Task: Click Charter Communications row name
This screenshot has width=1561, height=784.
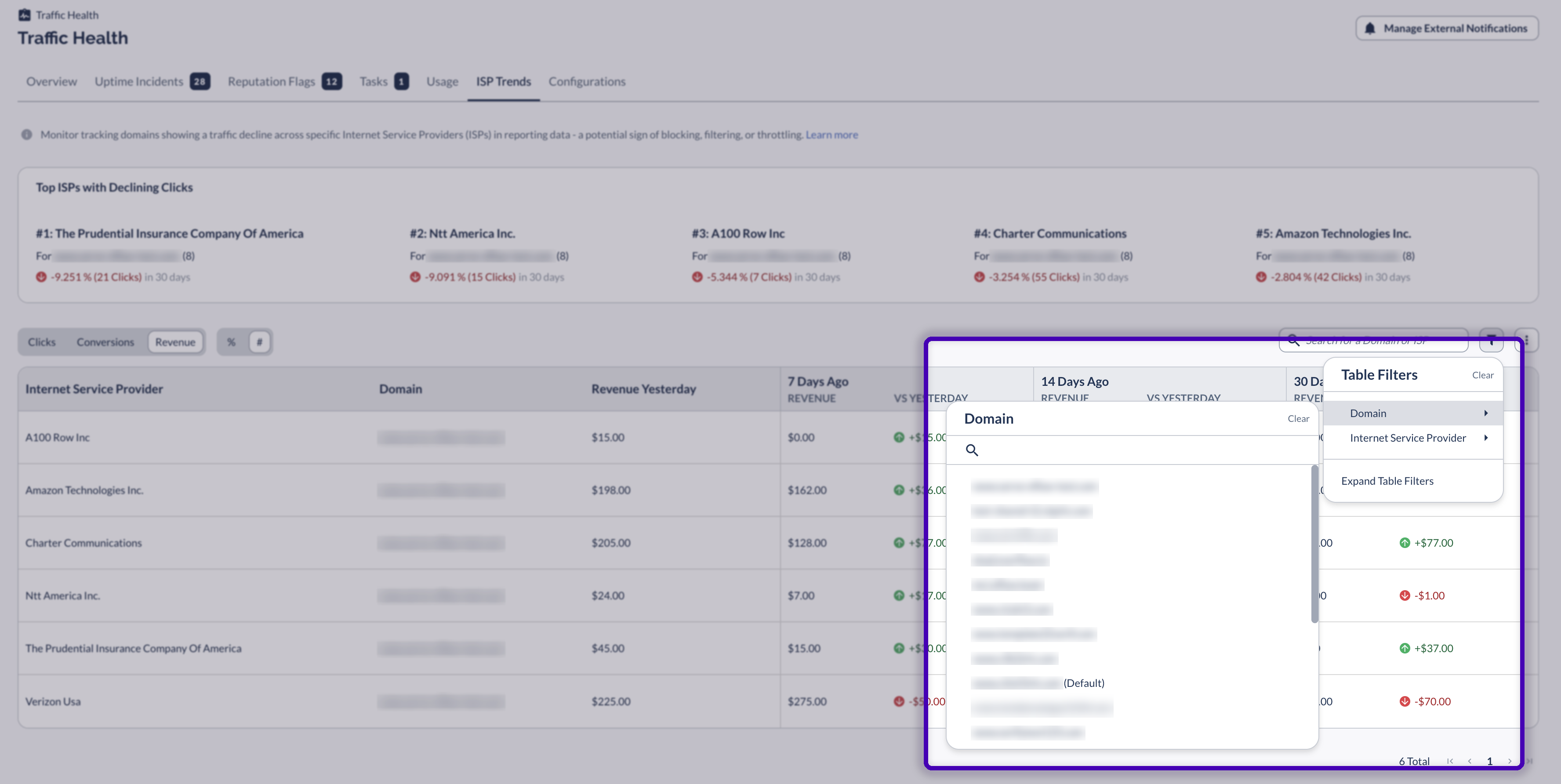Action: coord(83,543)
